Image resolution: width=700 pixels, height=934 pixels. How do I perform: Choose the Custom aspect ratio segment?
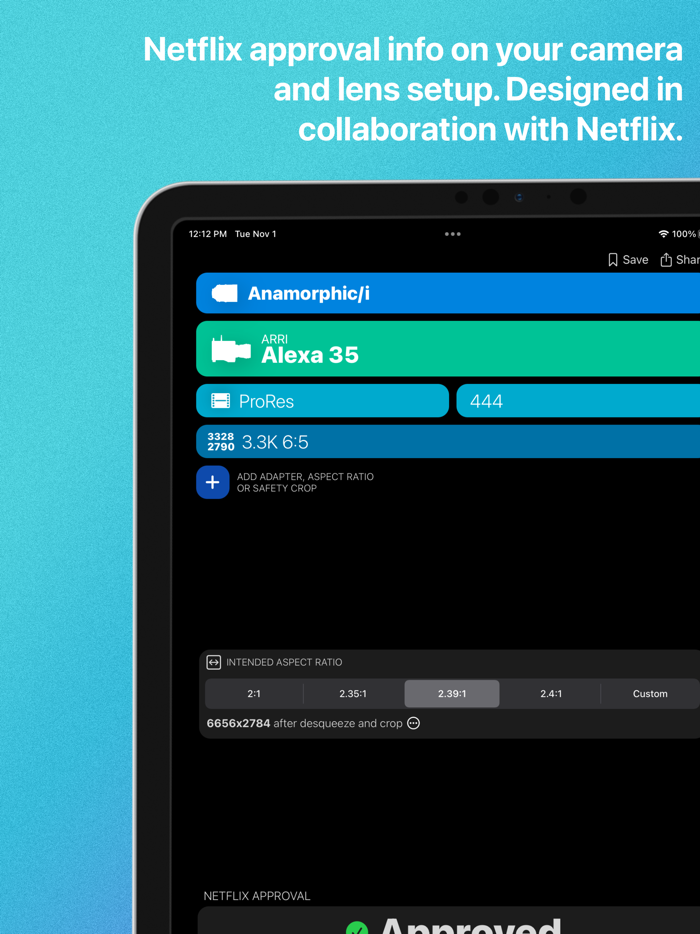tap(650, 693)
